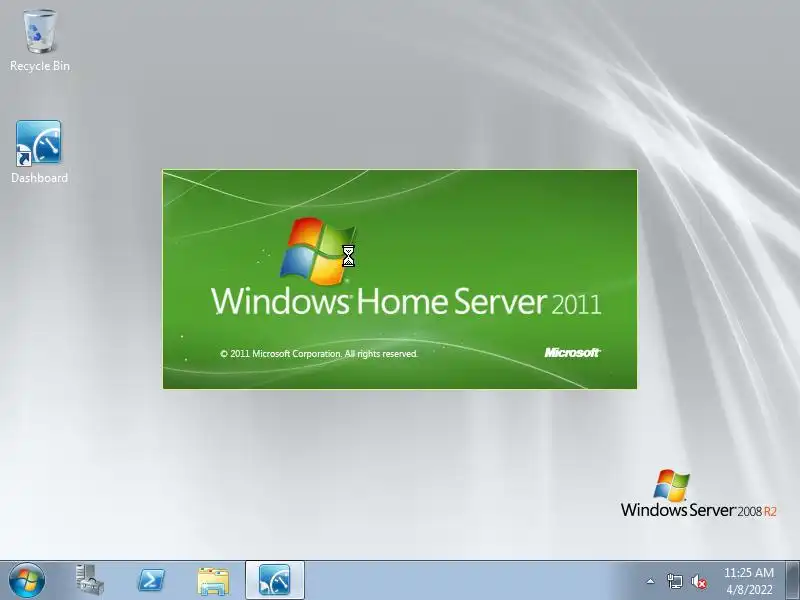Open the Recycle Bin desktop icon
This screenshot has height=600, width=800.
click(x=39, y=40)
